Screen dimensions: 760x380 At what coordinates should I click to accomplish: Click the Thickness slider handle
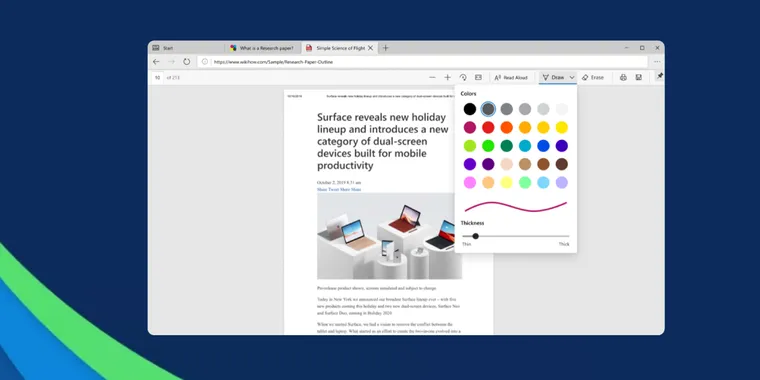475,236
